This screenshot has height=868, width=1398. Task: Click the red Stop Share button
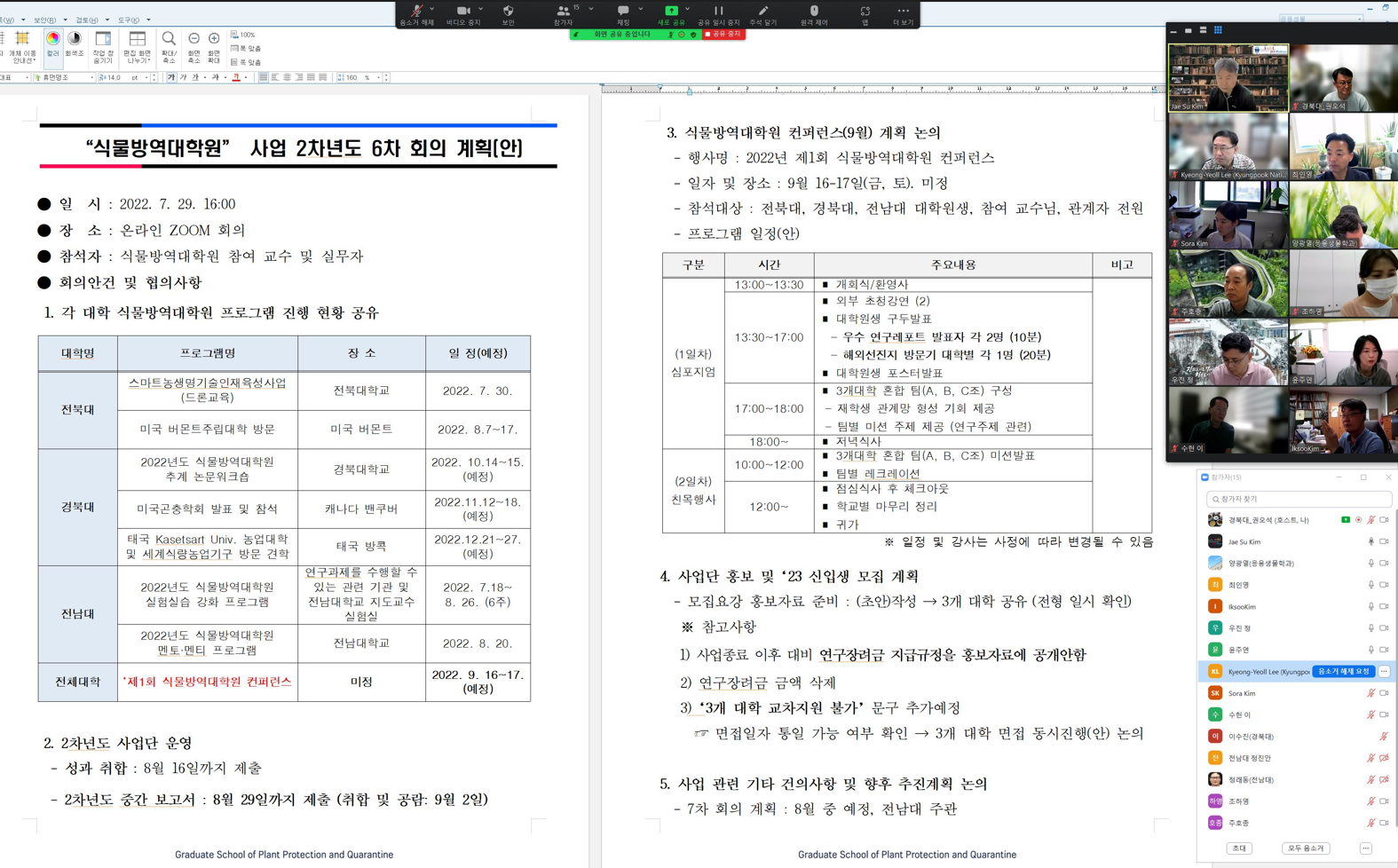point(723,34)
